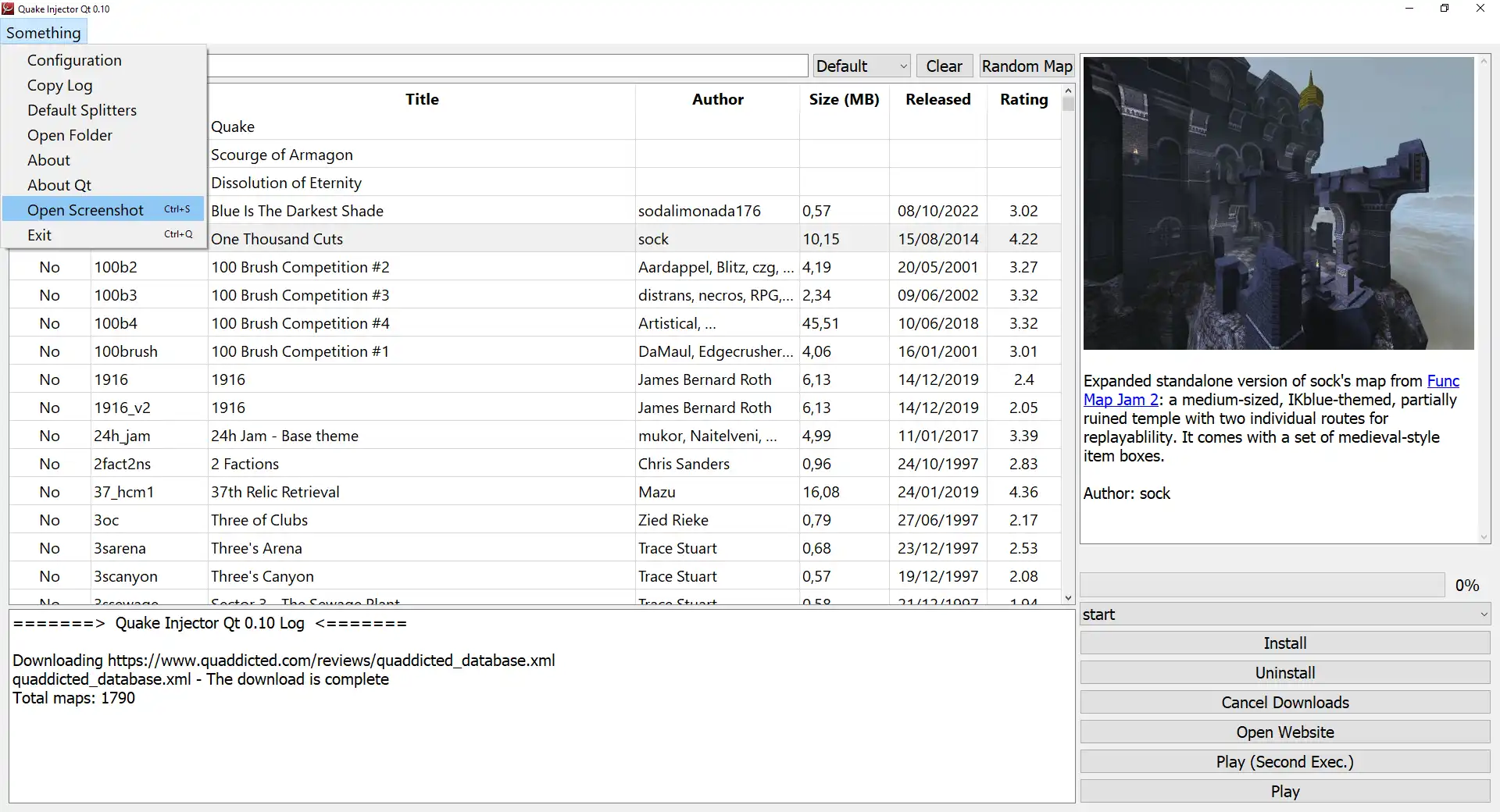Image resolution: width=1500 pixels, height=812 pixels.
Task: Select 100 Brush Competition #3 row
Action: (535, 295)
